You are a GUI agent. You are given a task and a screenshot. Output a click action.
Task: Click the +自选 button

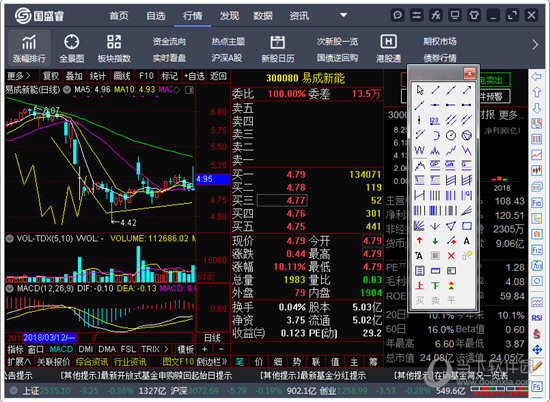point(194,76)
